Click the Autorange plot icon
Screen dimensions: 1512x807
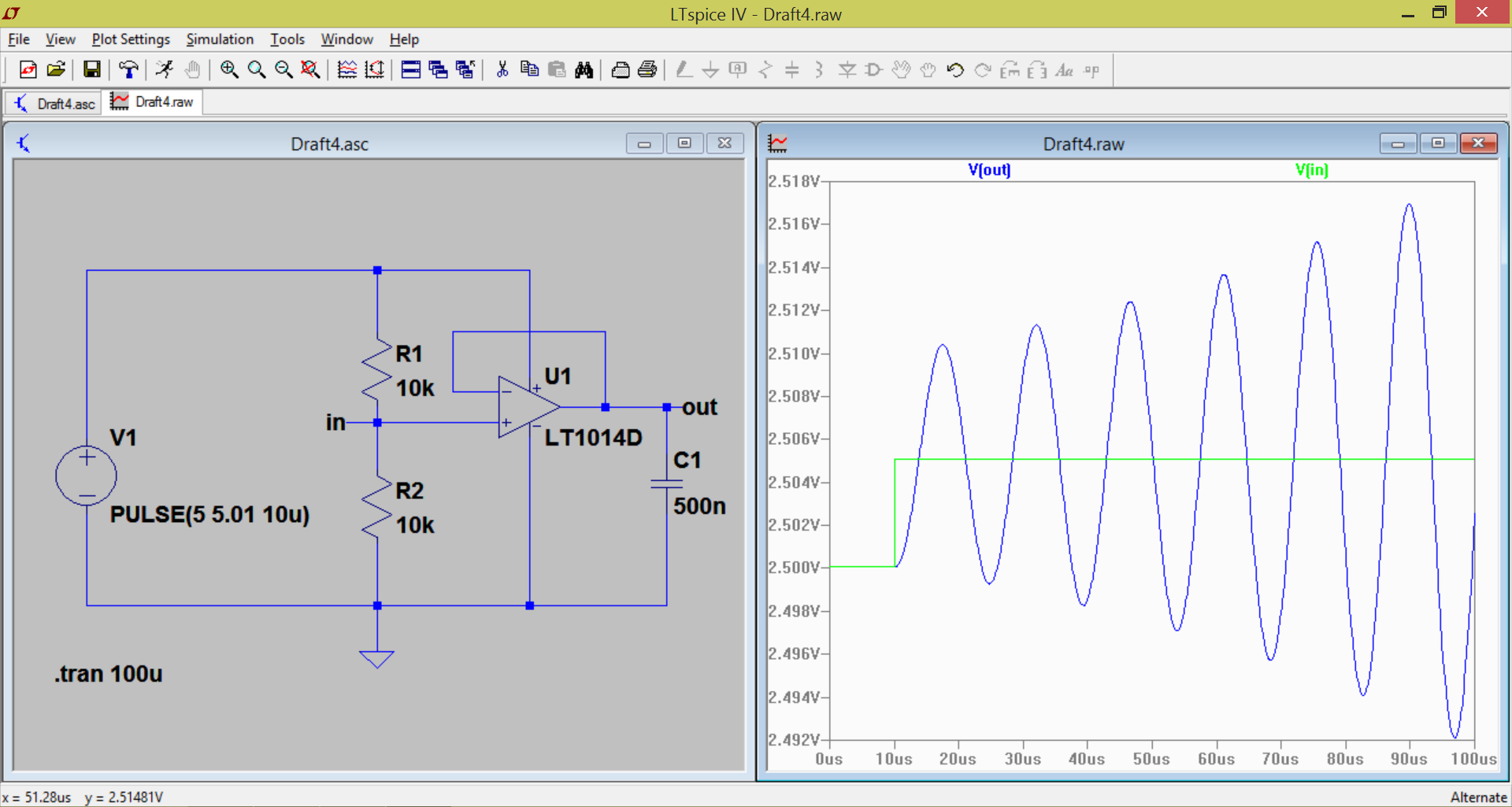point(375,70)
